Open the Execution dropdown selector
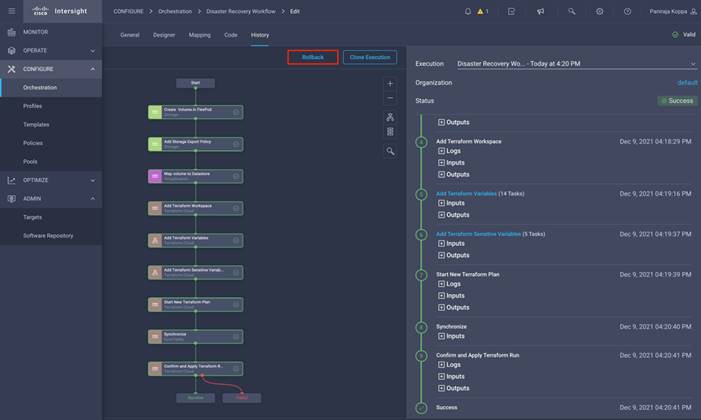This screenshot has height=420, width=701. click(x=576, y=64)
